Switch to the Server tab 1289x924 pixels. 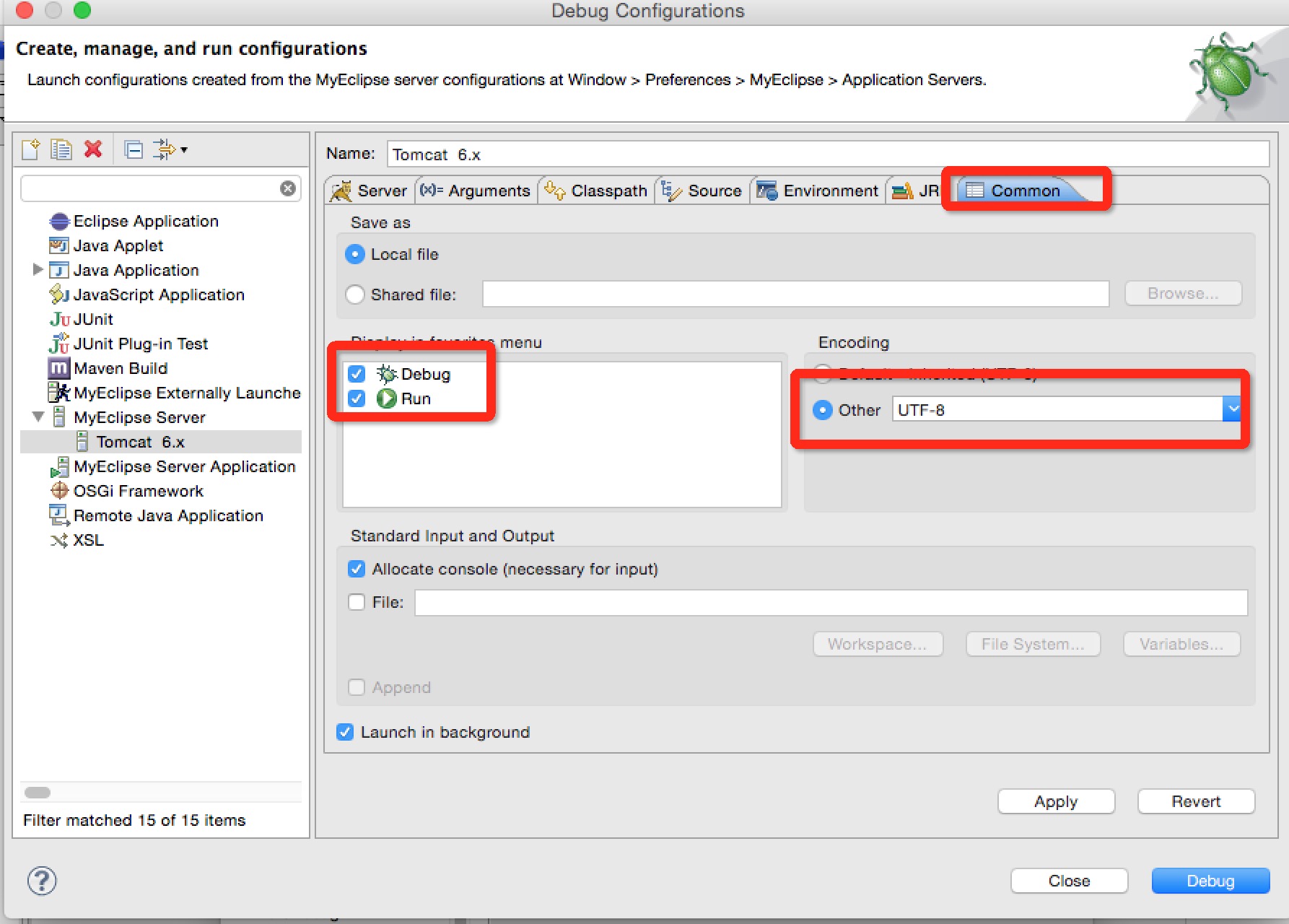370,191
